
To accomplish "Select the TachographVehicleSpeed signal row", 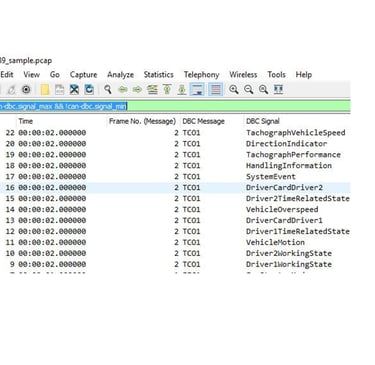I will 175,133.
